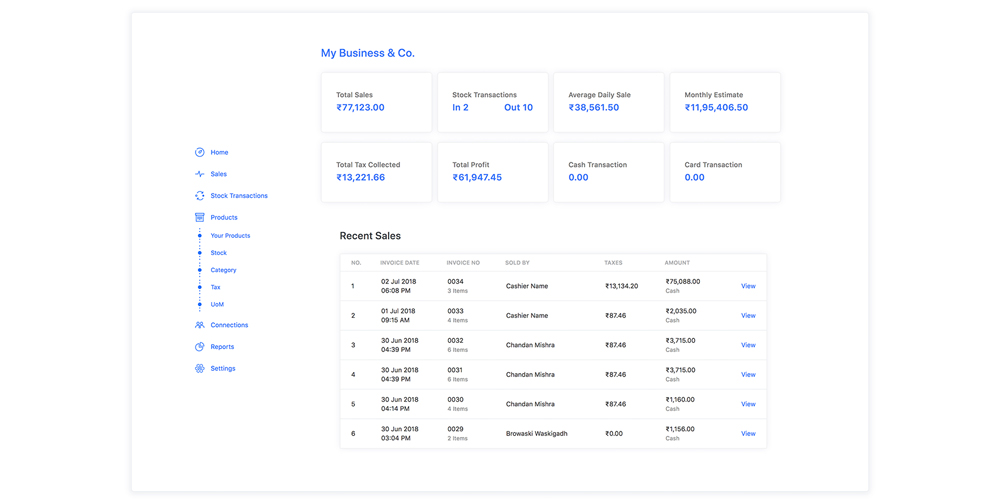1000x503 pixels.
Task: Click the Monthly Estimate card
Action: point(725,102)
